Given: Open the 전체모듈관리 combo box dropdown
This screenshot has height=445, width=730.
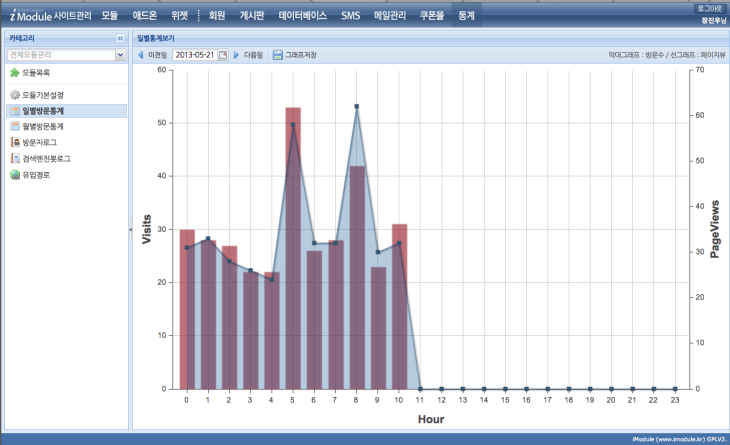Looking at the screenshot, I should click(x=120, y=55).
